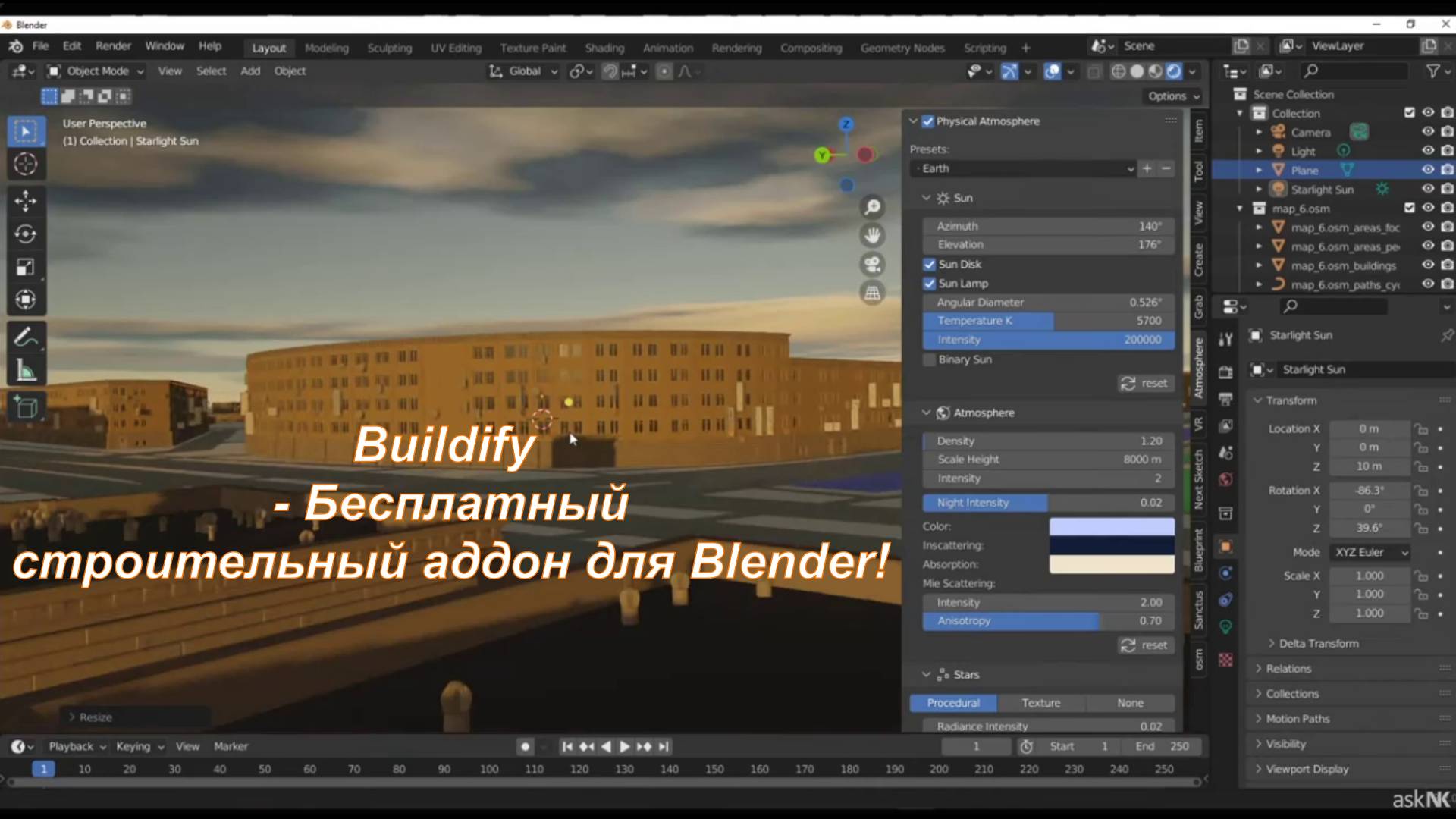1456x819 pixels.
Task: Select Texture option for Stars
Action: click(1040, 703)
